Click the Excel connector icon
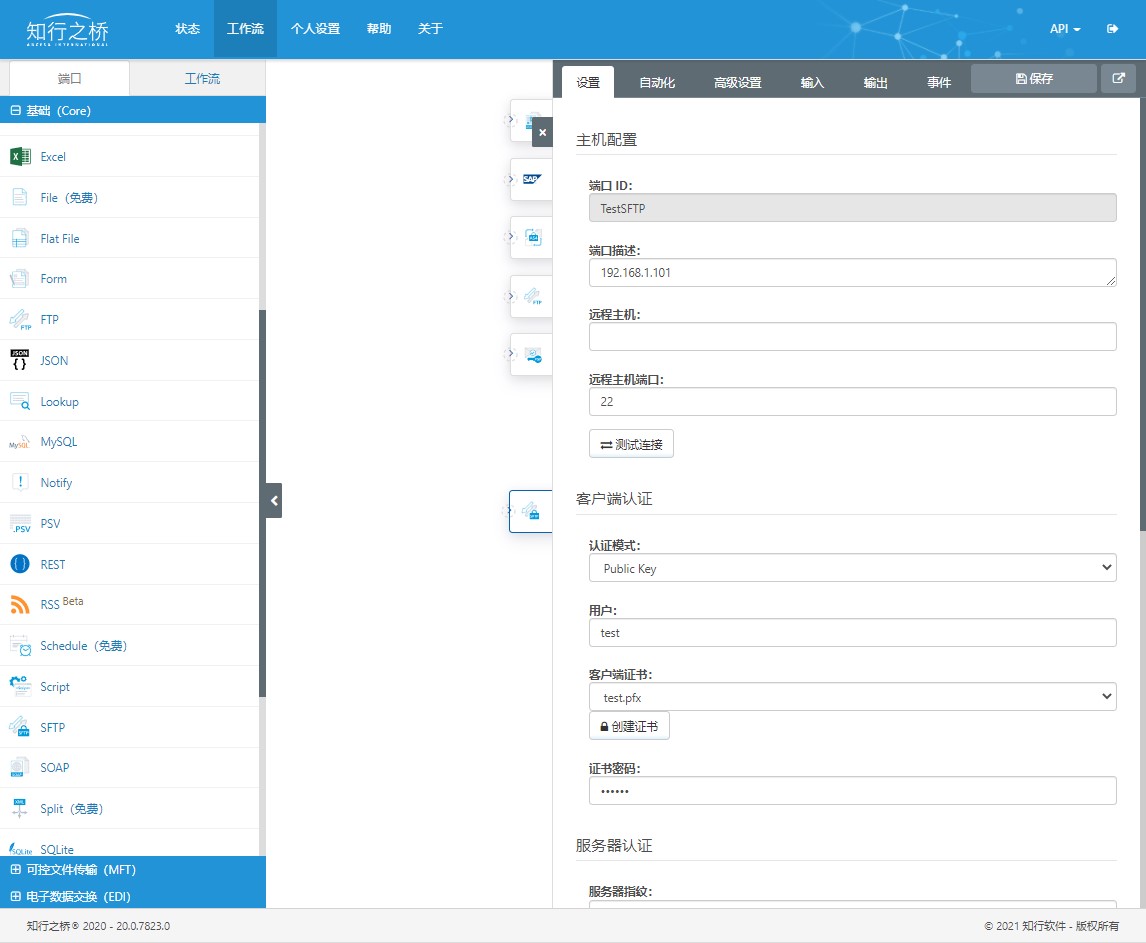1146x943 pixels. tap(20, 156)
